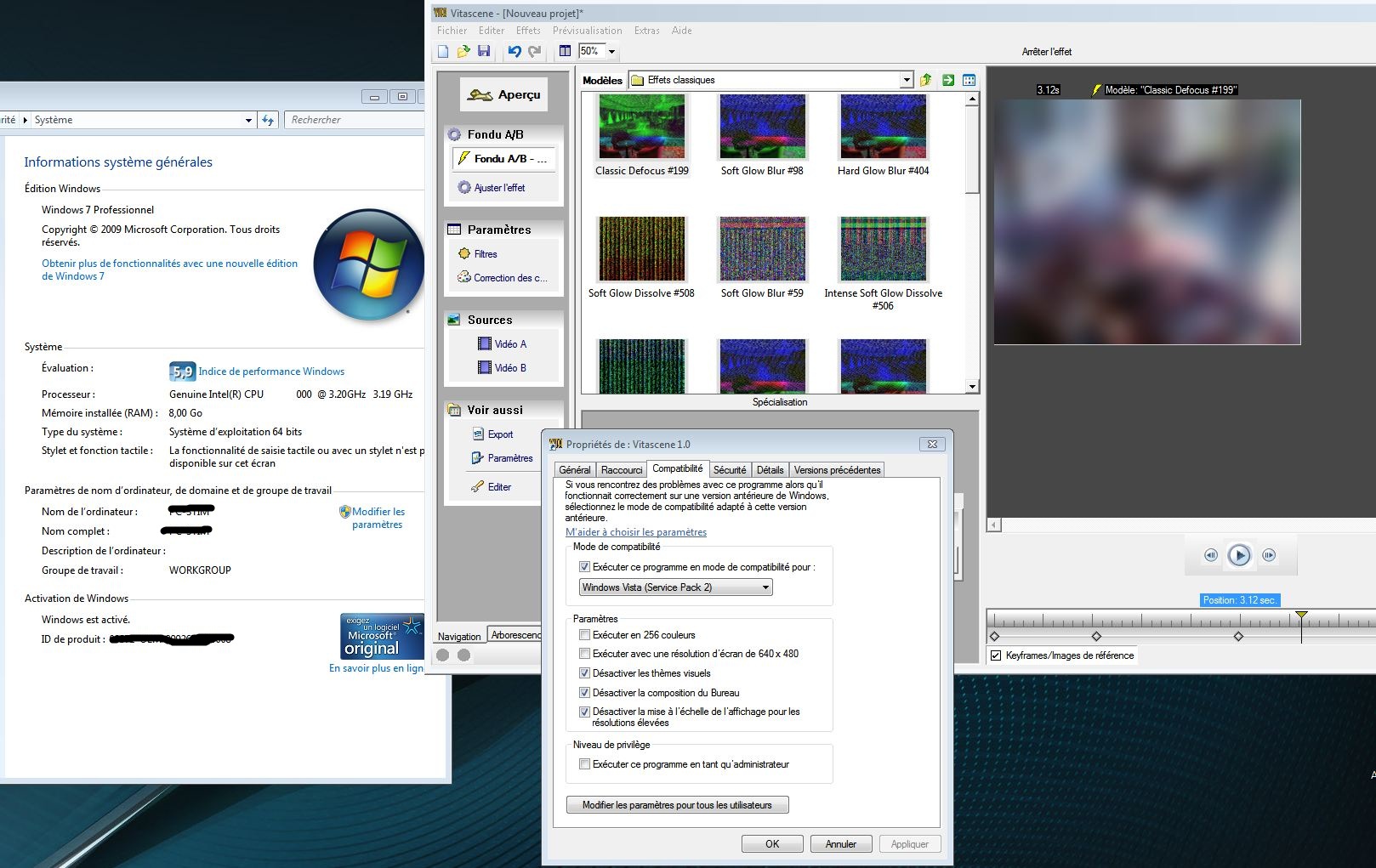Switch the Modèles thumbnail grid view icon
The width and height of the screenshot is (1376, 868).
[x=969, y=80]
